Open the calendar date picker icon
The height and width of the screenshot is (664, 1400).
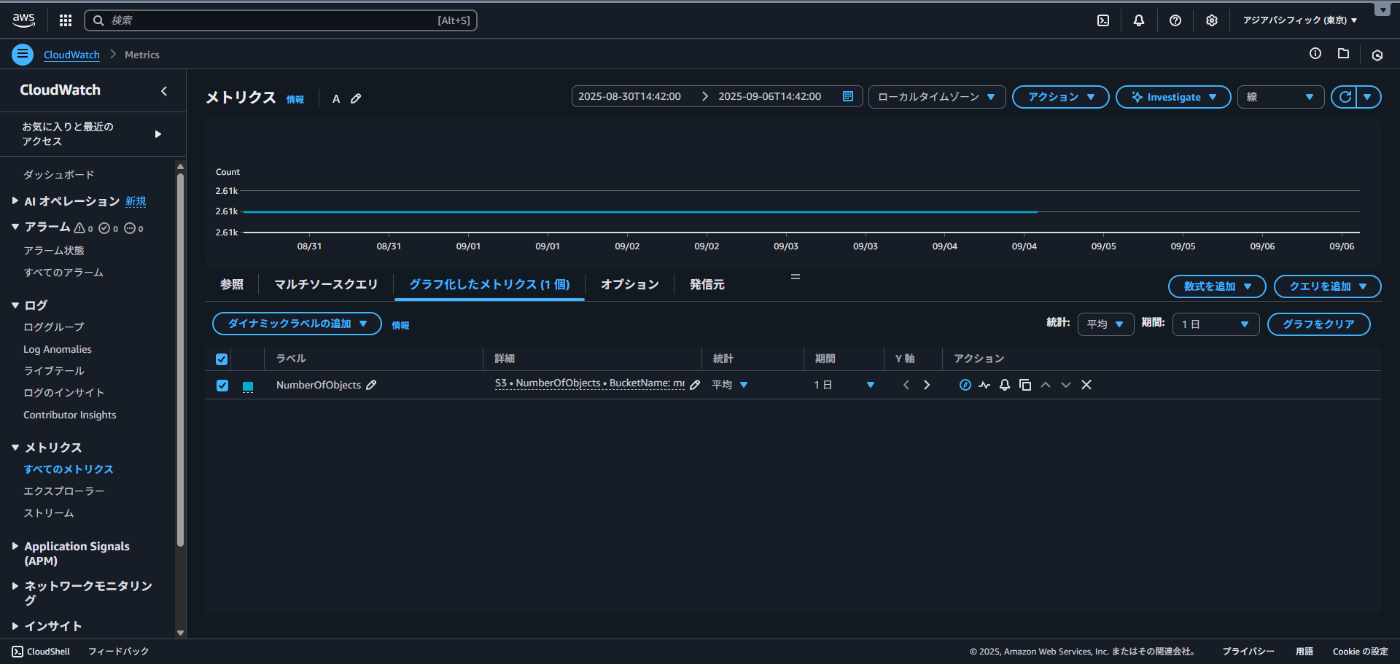tap(848, 96)
